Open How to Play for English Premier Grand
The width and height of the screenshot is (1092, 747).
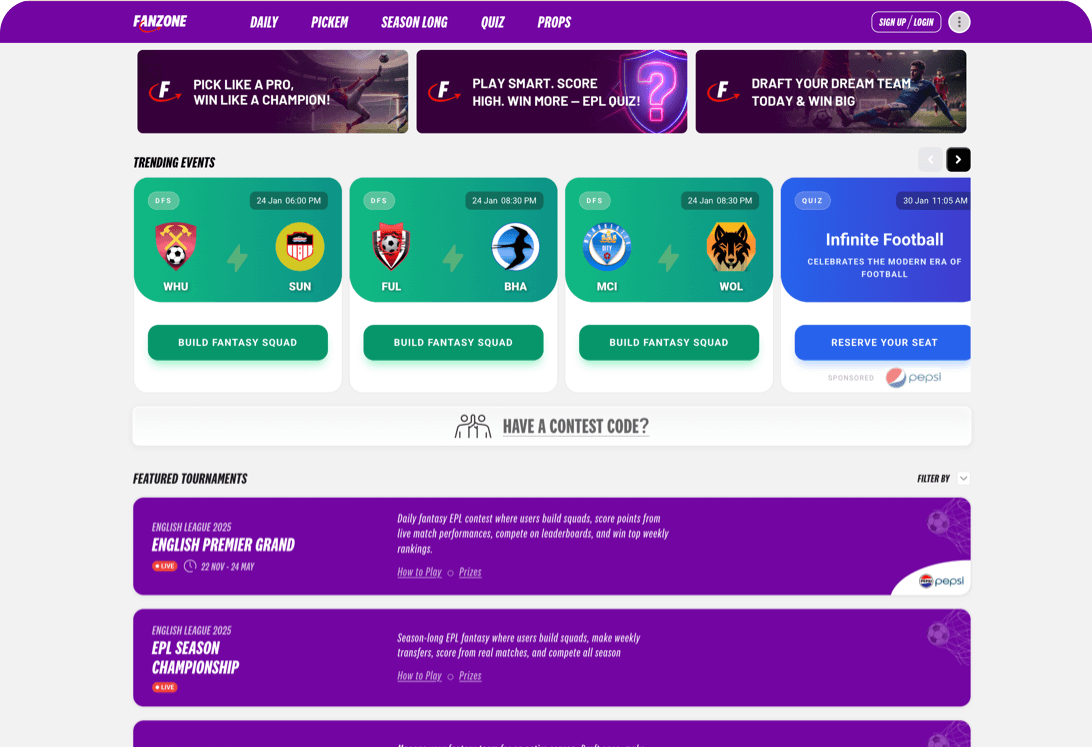(419, 572)
